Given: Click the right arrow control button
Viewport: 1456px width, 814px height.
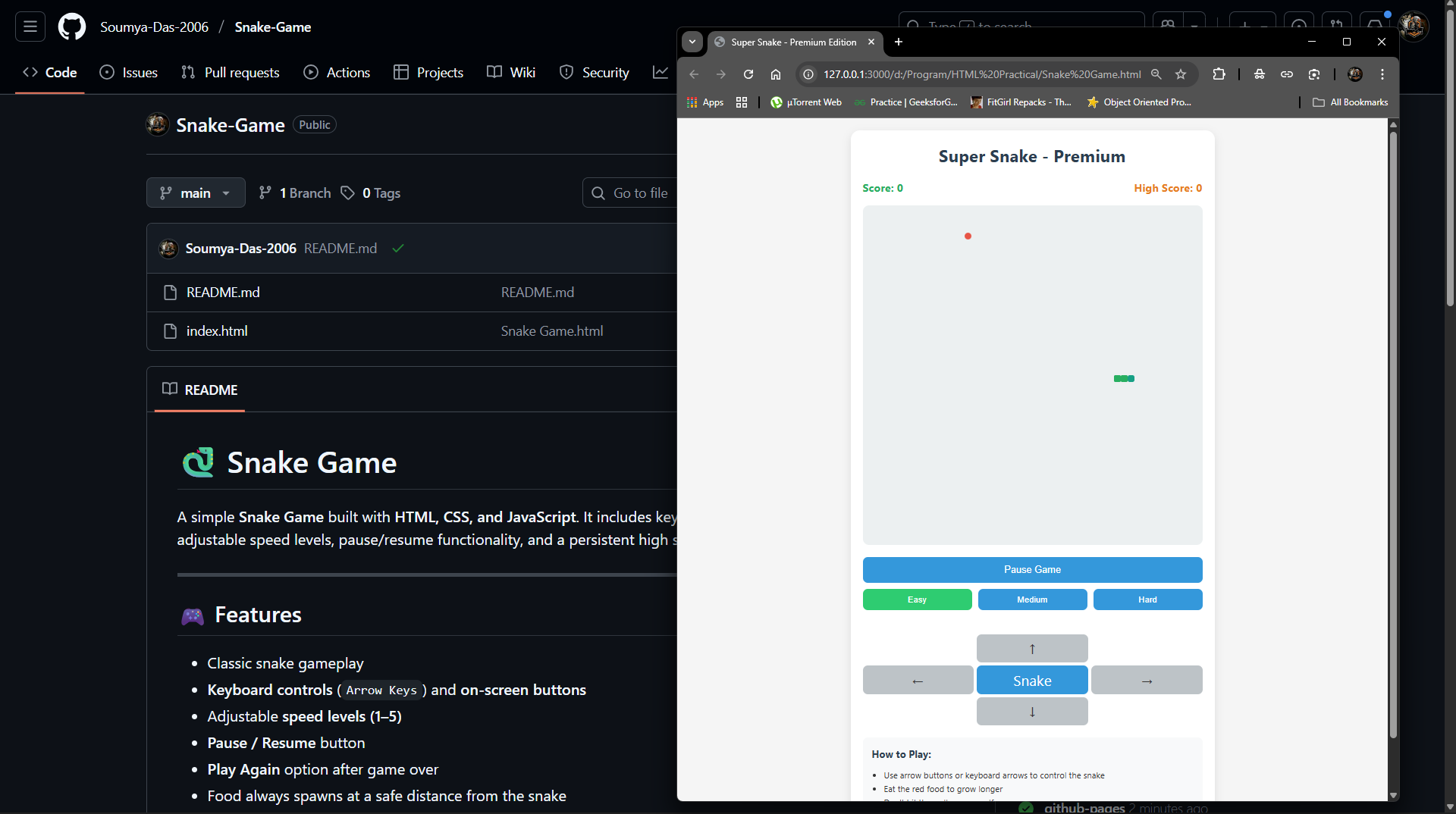Looking at the screenshot, I should 1147,680.
